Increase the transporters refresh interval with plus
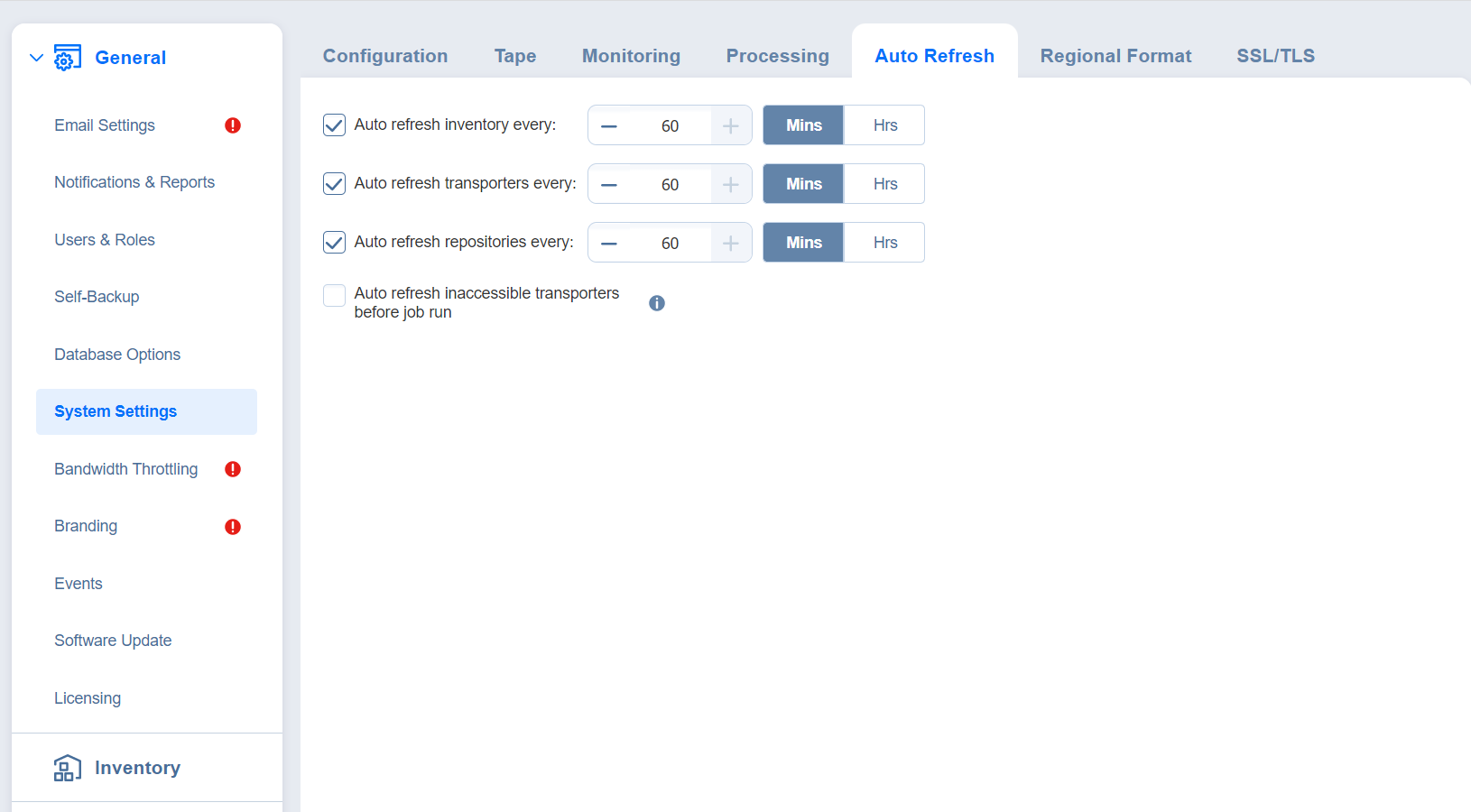Image resolution: width=1471 pixels, height=812 pixels. click(x=731, y=185)
